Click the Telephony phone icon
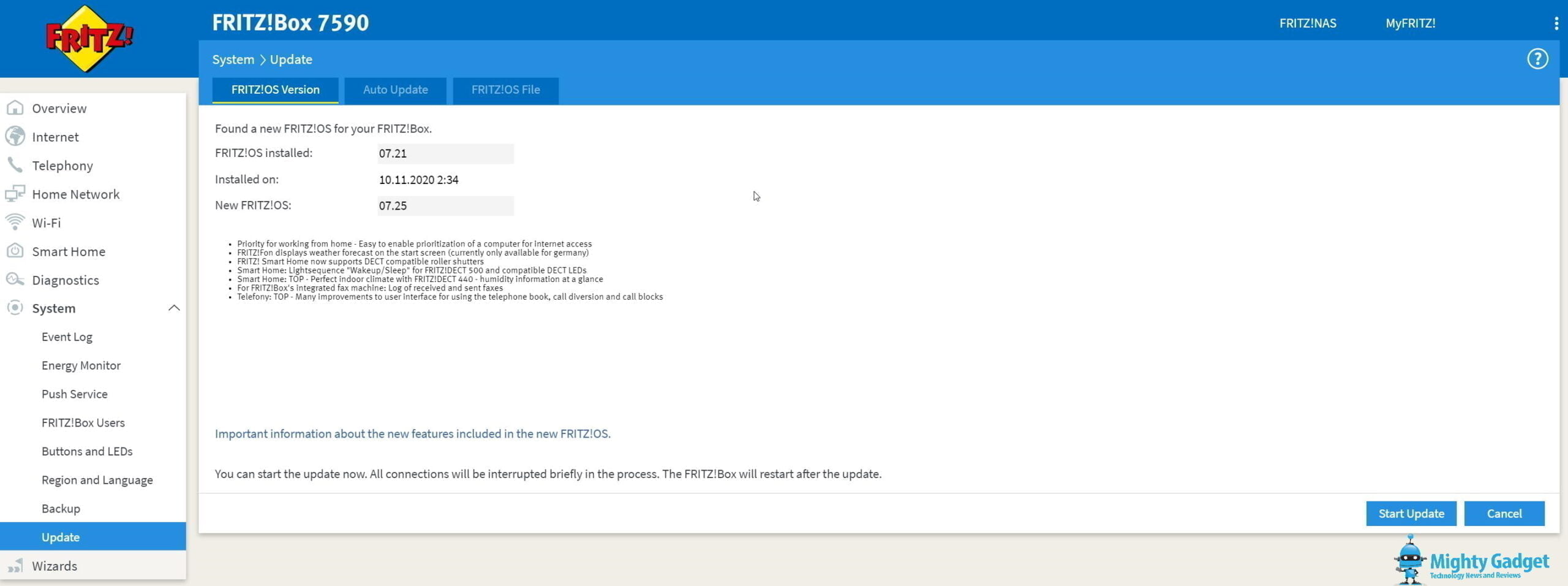Viewport: 1568px width, 586px height. click(x=15, y=166)
